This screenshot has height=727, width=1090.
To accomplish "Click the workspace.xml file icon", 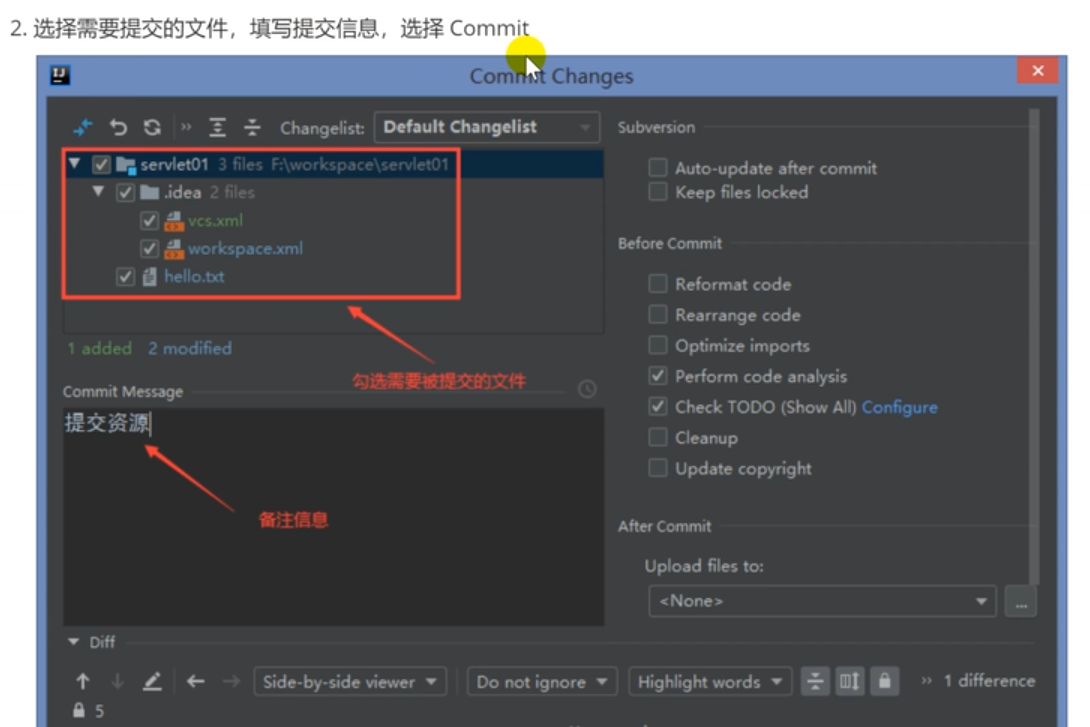I will [174, 249].
